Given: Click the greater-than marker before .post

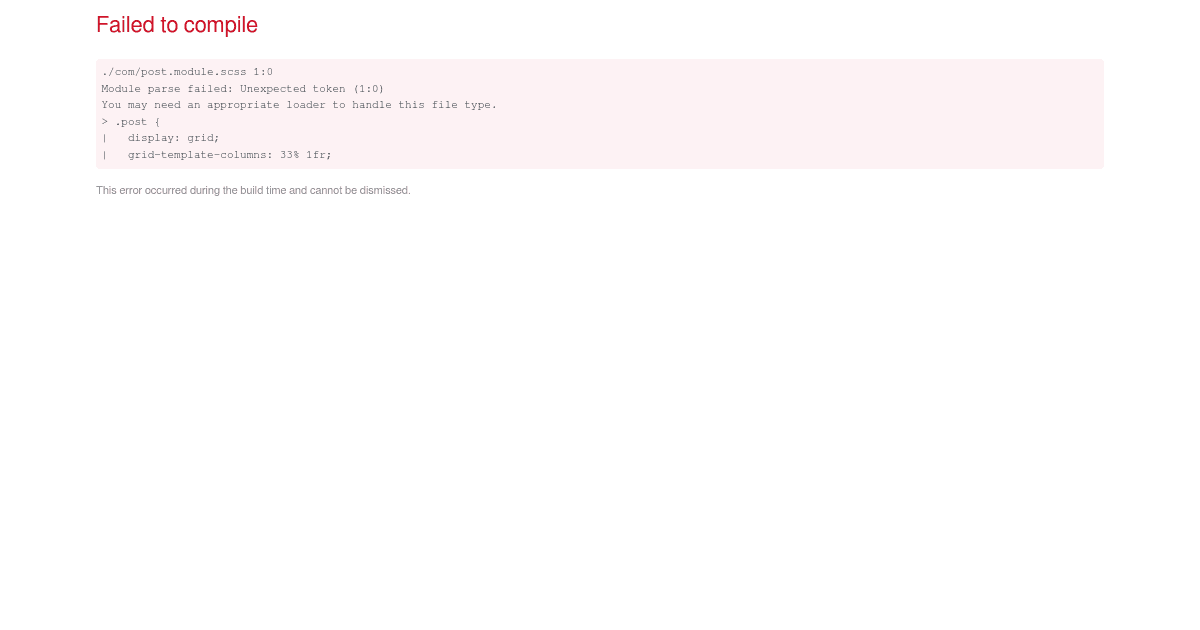Looking at the screenshot, I should tap(104, 121).
